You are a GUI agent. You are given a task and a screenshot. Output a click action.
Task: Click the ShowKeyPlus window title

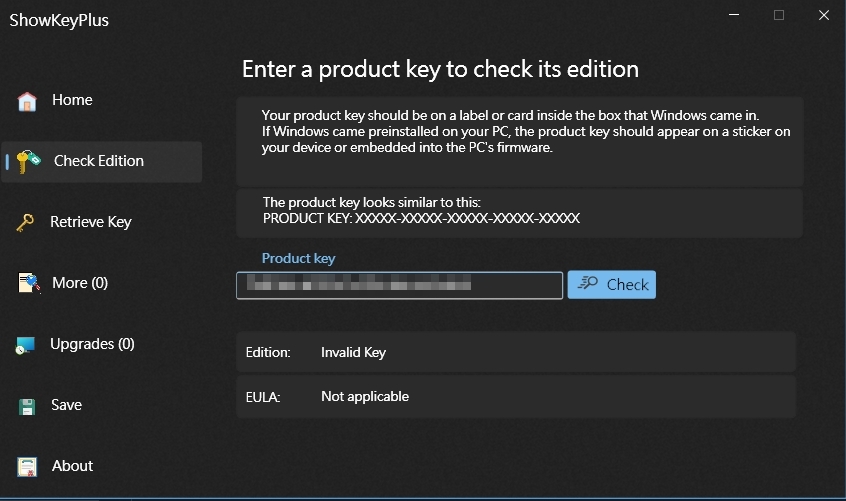click(59, 20)
